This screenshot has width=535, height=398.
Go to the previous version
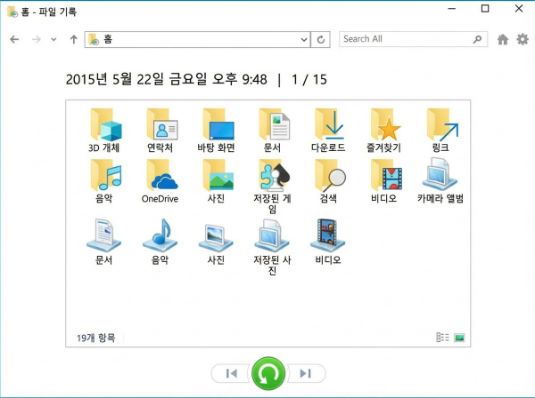click(232, 373)
